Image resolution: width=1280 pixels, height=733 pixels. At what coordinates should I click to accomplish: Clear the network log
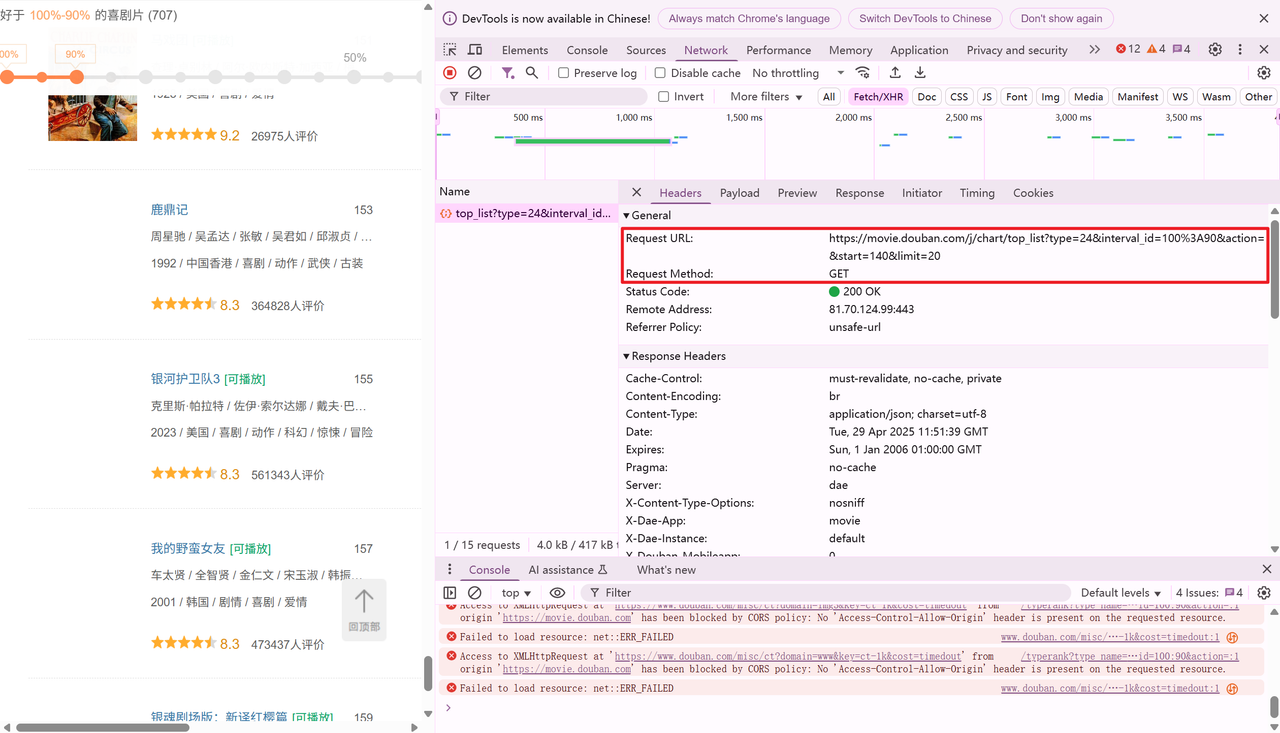(475, 73)
